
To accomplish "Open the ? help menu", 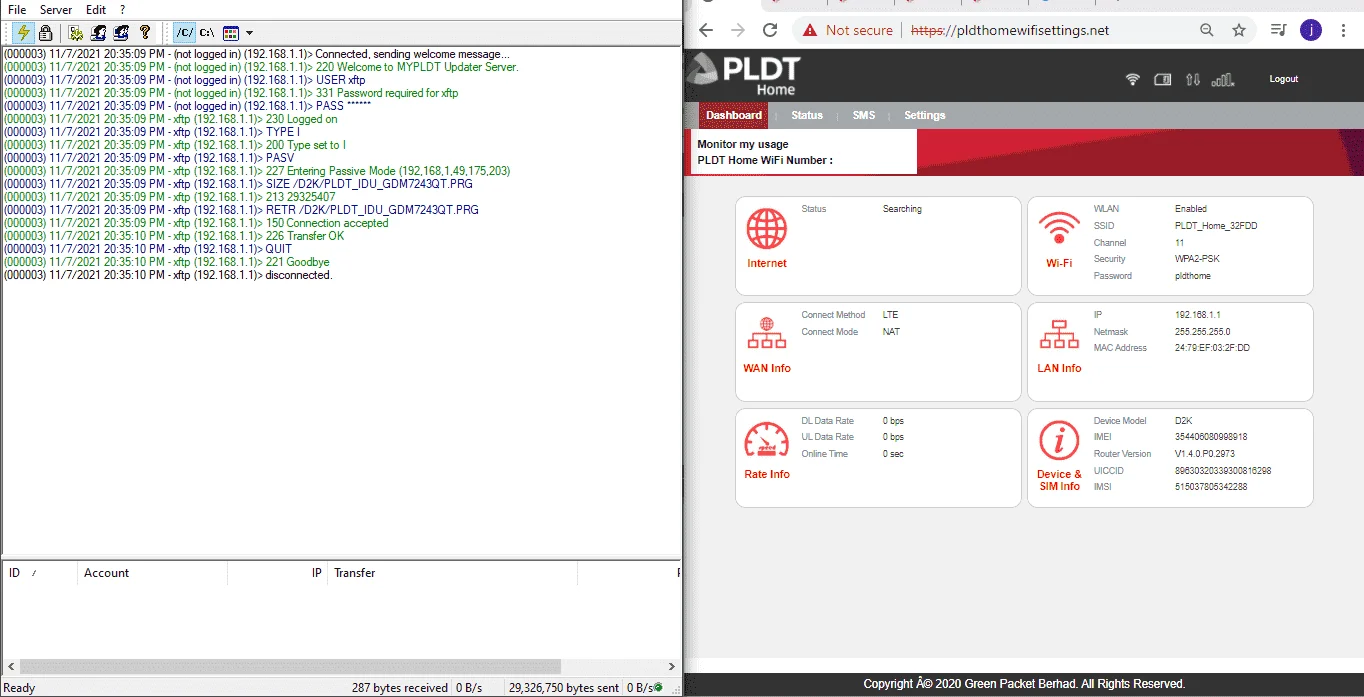I will (x=123, y=10).
